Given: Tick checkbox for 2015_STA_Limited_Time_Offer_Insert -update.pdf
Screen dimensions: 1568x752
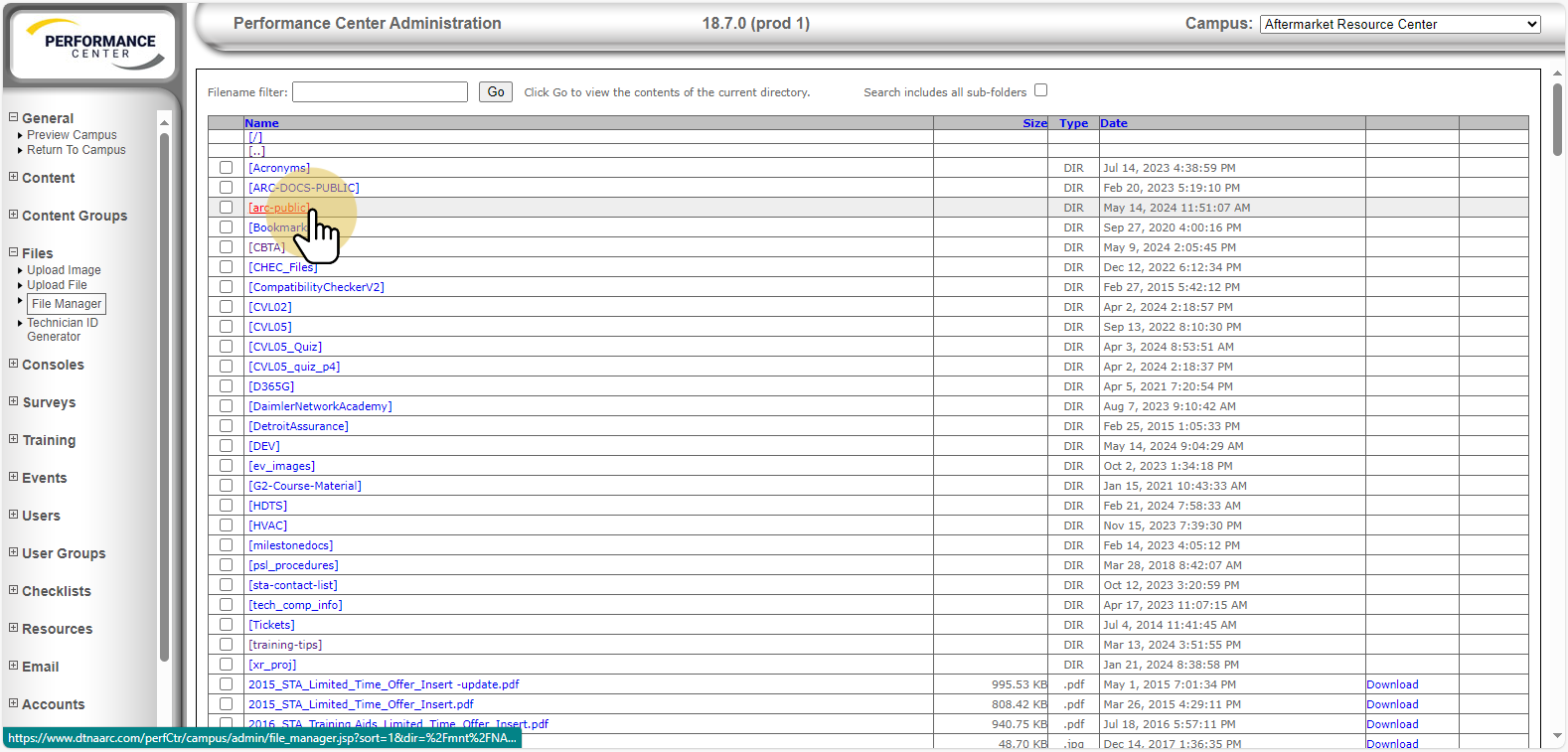Looking at the screenshot, I should click(226, 684).
